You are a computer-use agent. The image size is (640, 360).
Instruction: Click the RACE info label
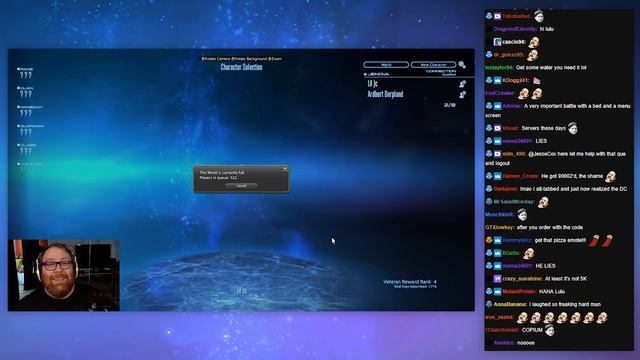(25, 69)
